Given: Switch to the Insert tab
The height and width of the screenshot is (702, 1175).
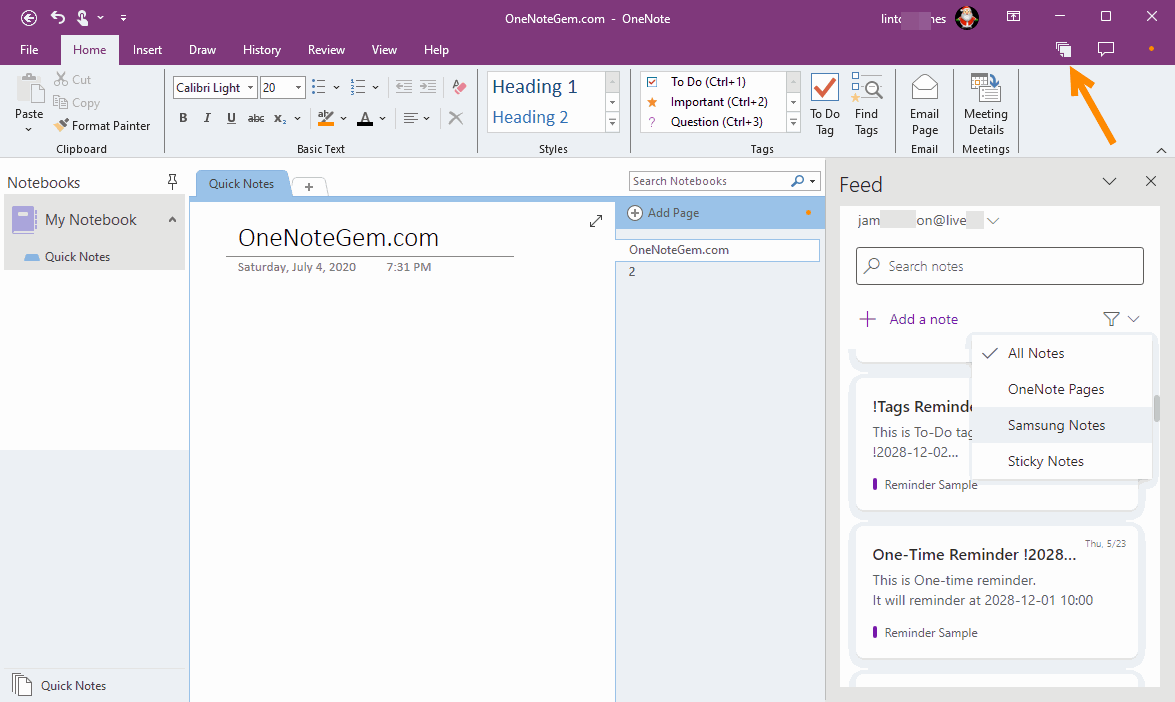Looking at the screenshot, I should pos(147,49).
